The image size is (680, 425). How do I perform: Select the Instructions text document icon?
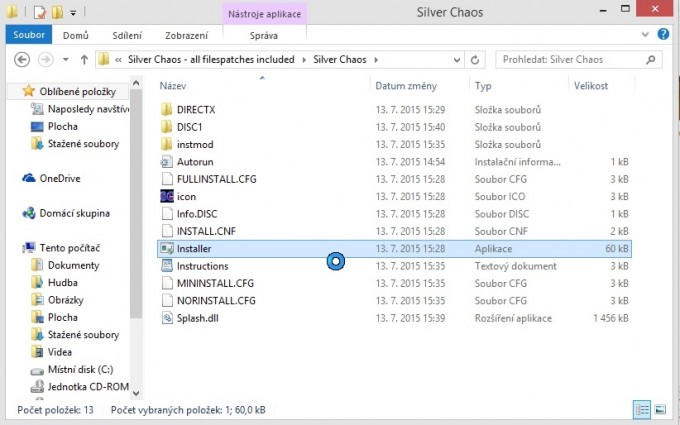tap(167, 266)
